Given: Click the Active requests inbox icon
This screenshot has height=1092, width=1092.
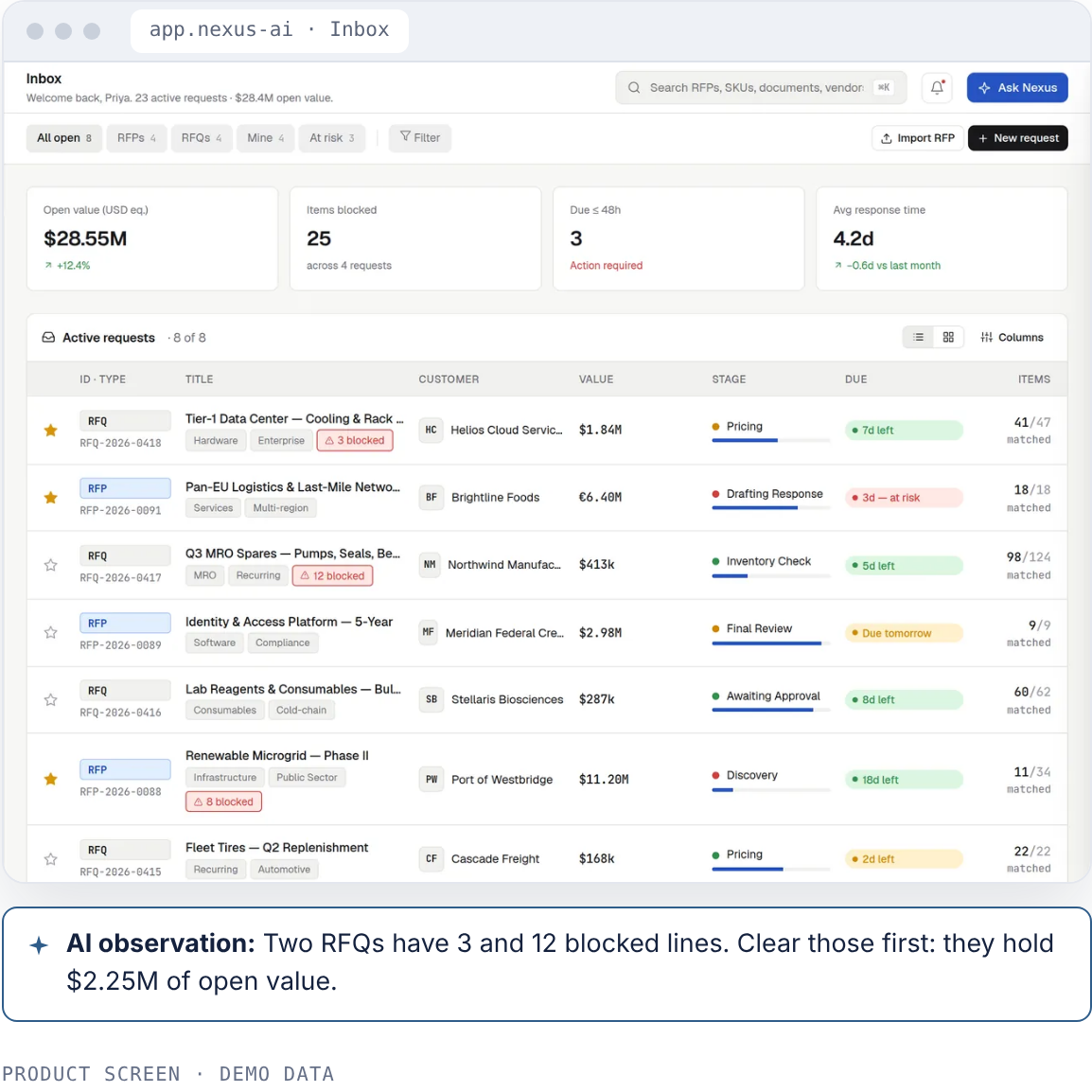Looking at the screenshot, I should pyautogui.click(x=48, y=337).
